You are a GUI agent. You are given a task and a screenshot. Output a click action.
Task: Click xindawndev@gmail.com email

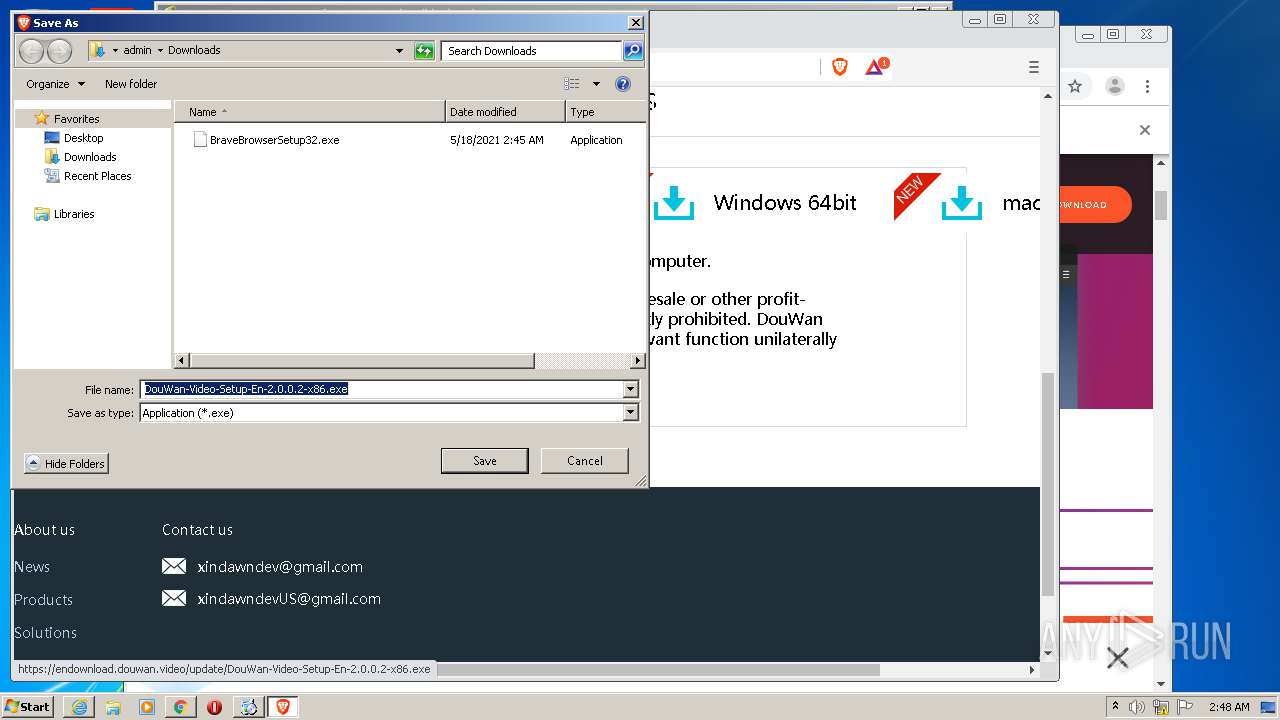pyautogui.click(x=280, y=567)
